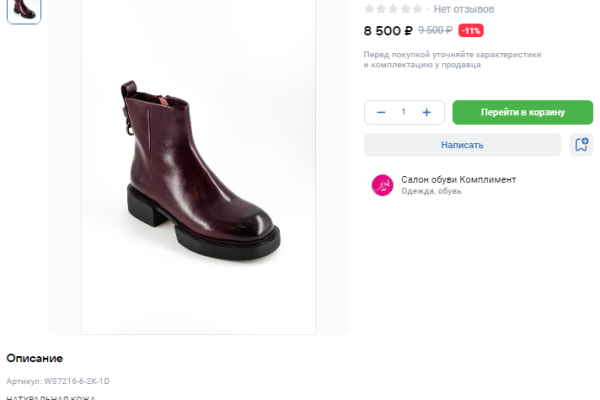Open Салон обуви Комплимент seller logo
This screenshot has width=600, height=400.
[x=382, y=185]
